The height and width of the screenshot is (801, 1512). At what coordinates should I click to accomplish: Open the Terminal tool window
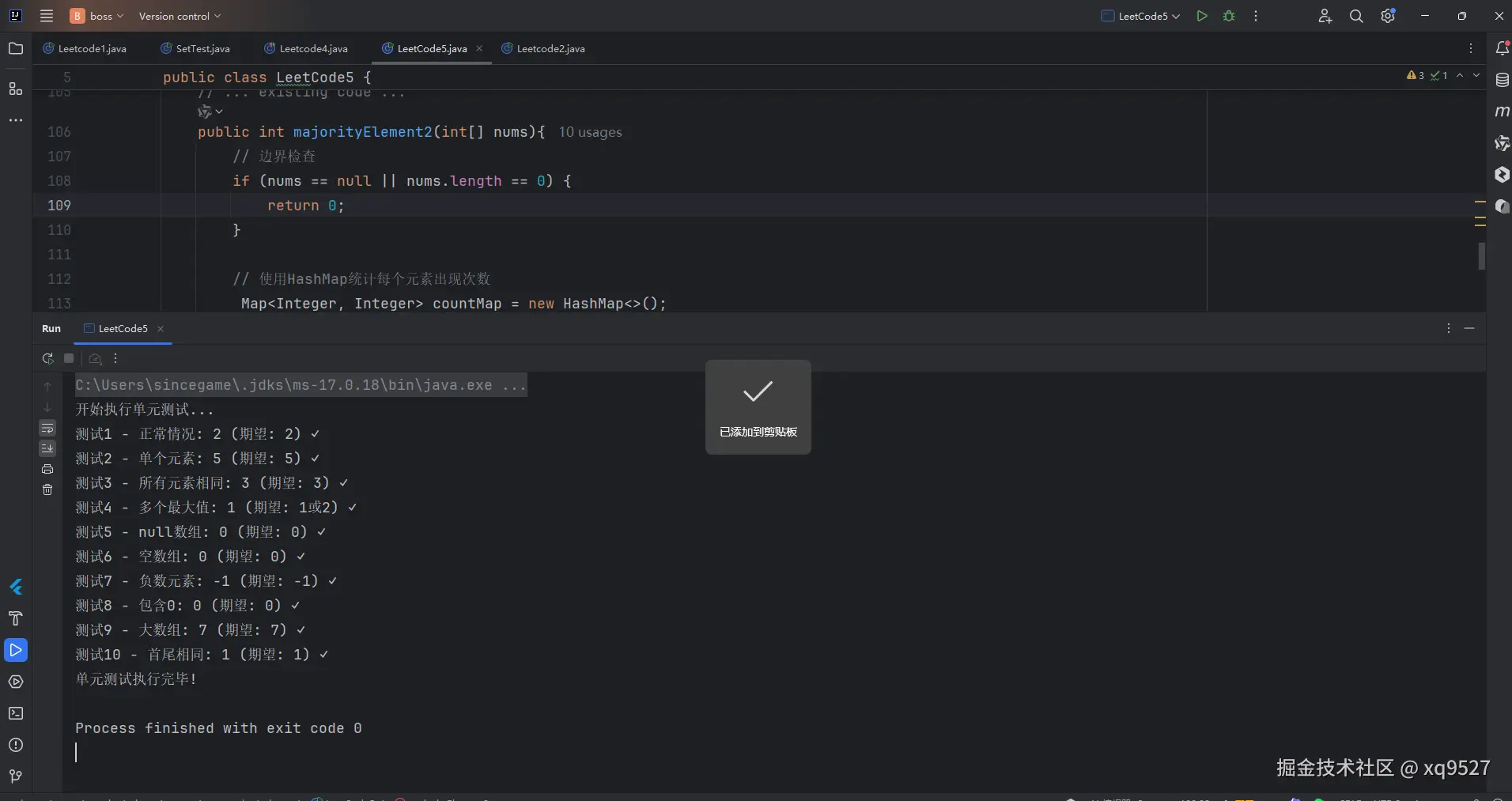16,713
